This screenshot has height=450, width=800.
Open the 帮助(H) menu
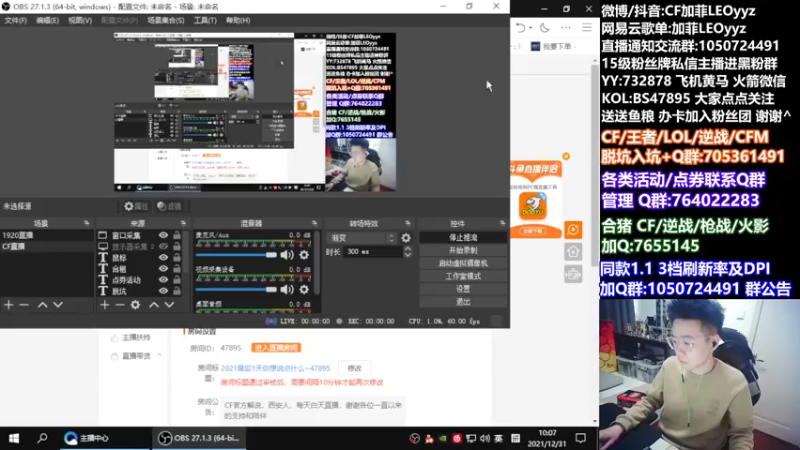pyautogui.click(x=238, y=20)
